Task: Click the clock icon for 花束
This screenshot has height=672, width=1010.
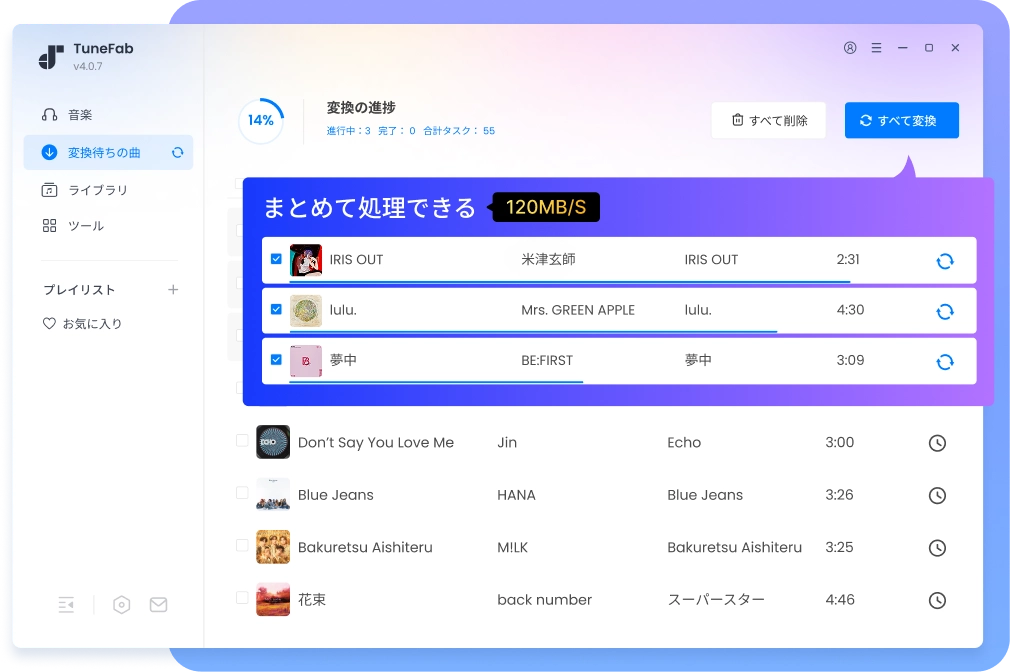Action: tap(937, 600)
